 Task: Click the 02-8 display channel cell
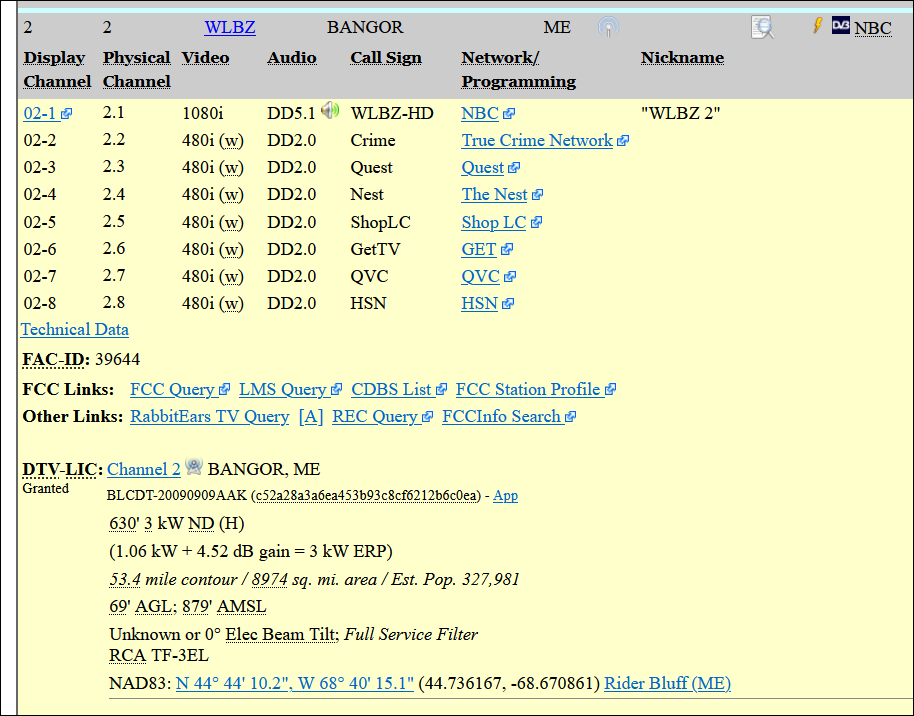[x=40, y=304]
